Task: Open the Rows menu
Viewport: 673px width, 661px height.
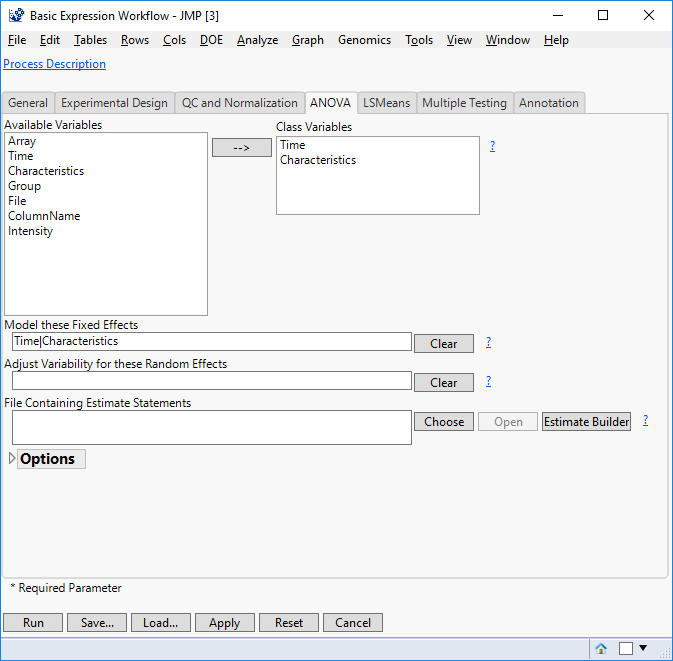Action: pos(135,40)
